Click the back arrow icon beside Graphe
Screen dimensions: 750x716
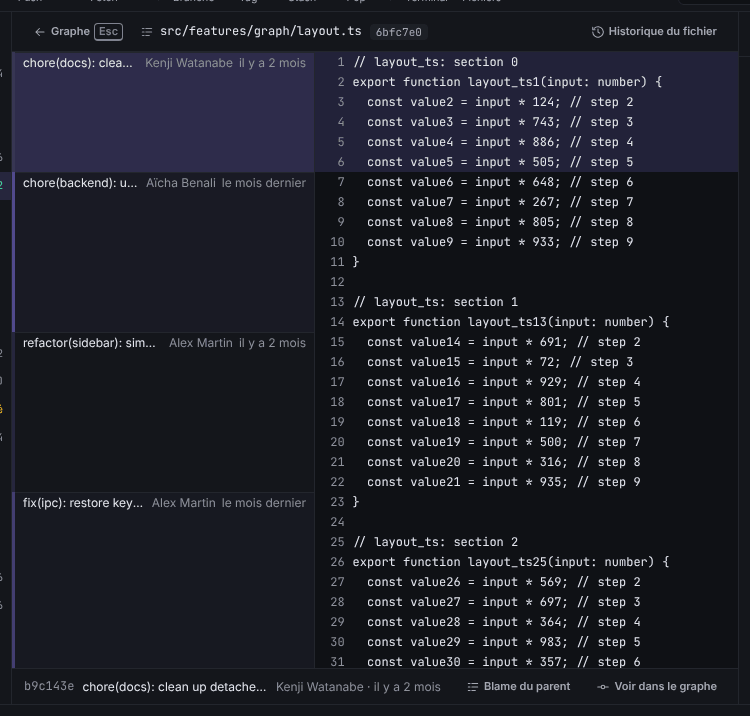tap(40, 32)
